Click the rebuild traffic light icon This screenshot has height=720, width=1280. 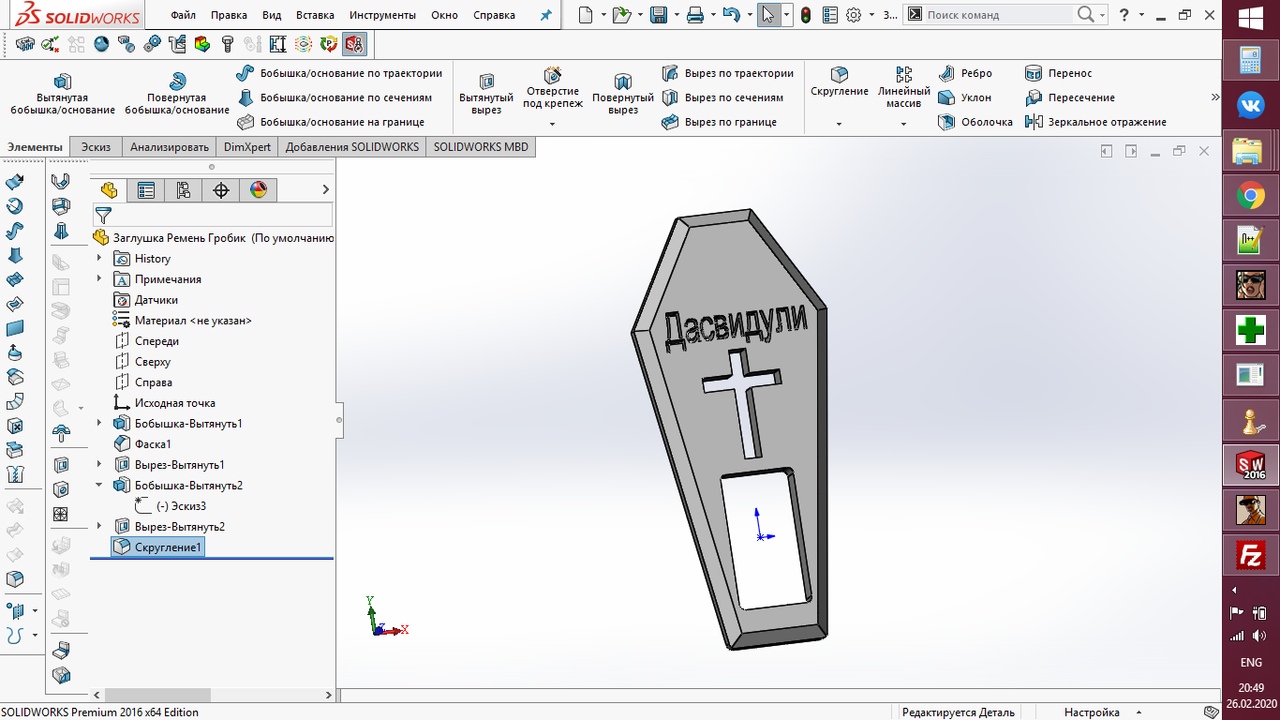(x=805, y=15)
